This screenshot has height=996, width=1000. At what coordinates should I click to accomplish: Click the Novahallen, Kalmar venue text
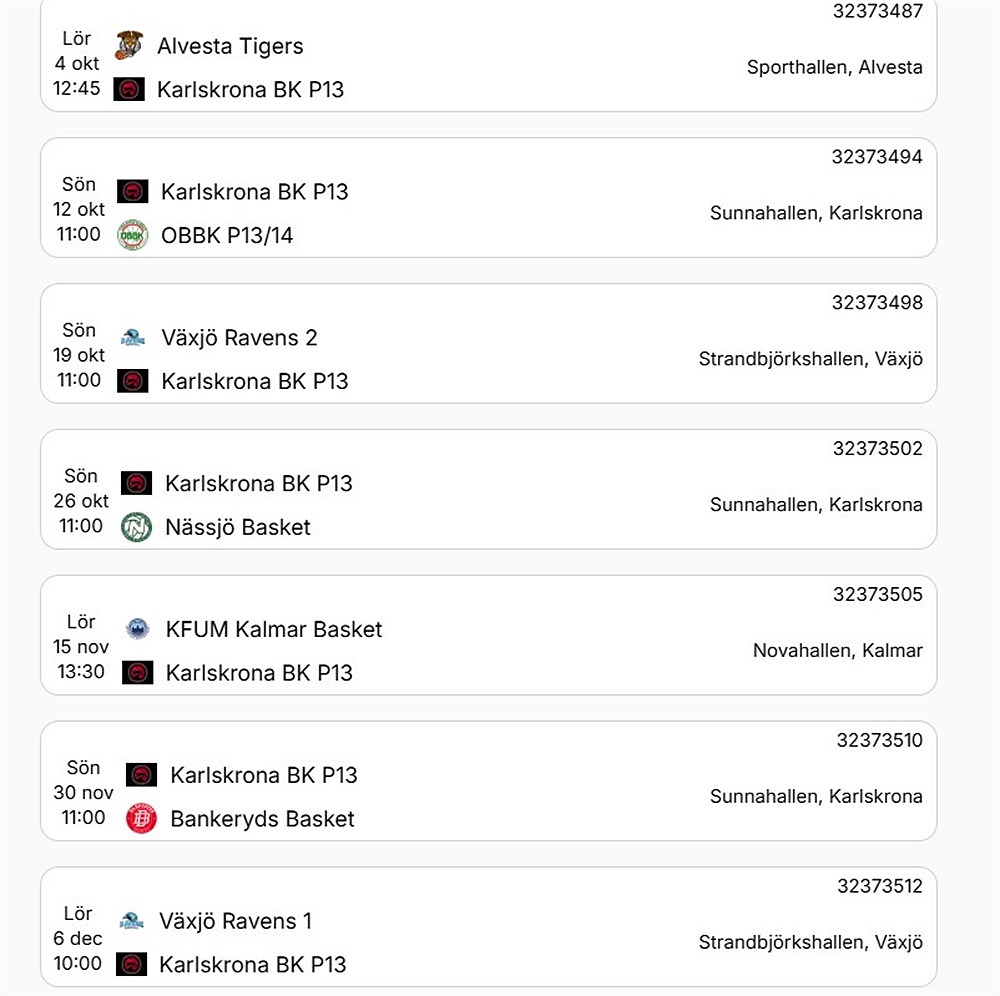click(x=837, y=651)
